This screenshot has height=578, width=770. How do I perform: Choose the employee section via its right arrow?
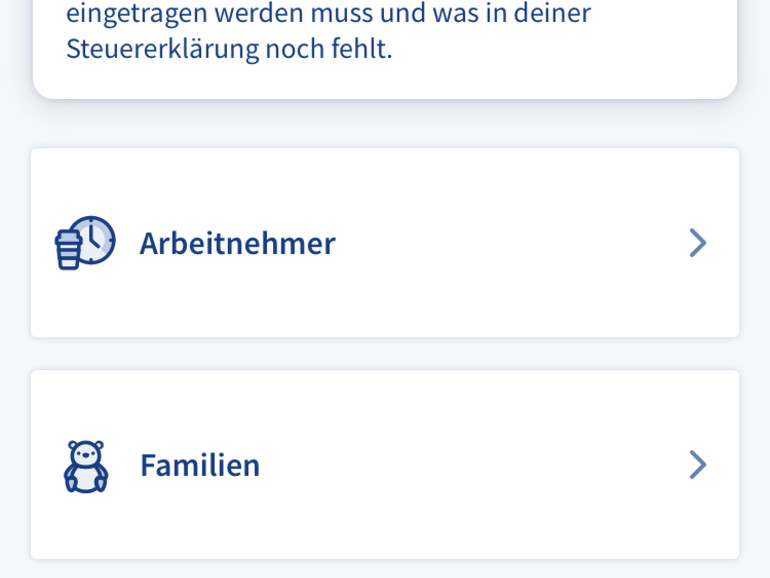(x=697, y=243)
